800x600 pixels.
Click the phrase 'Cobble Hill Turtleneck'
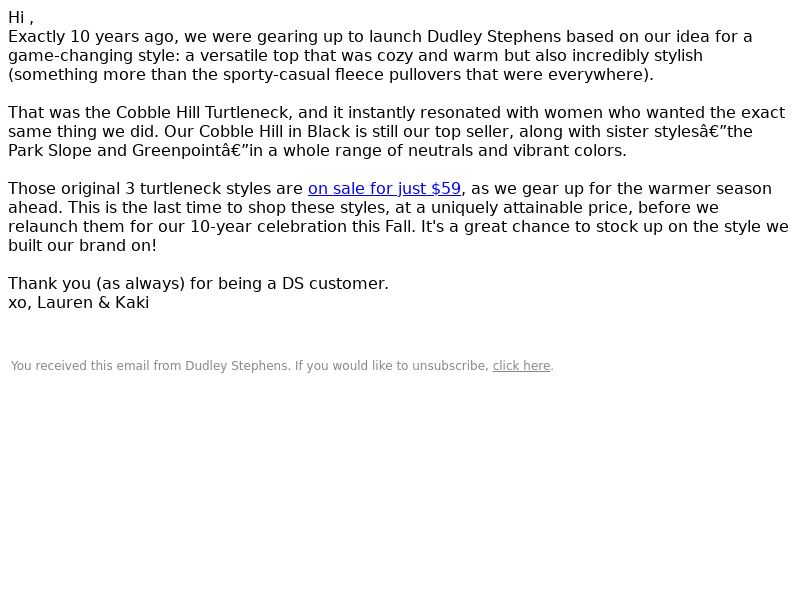point(202,112)
